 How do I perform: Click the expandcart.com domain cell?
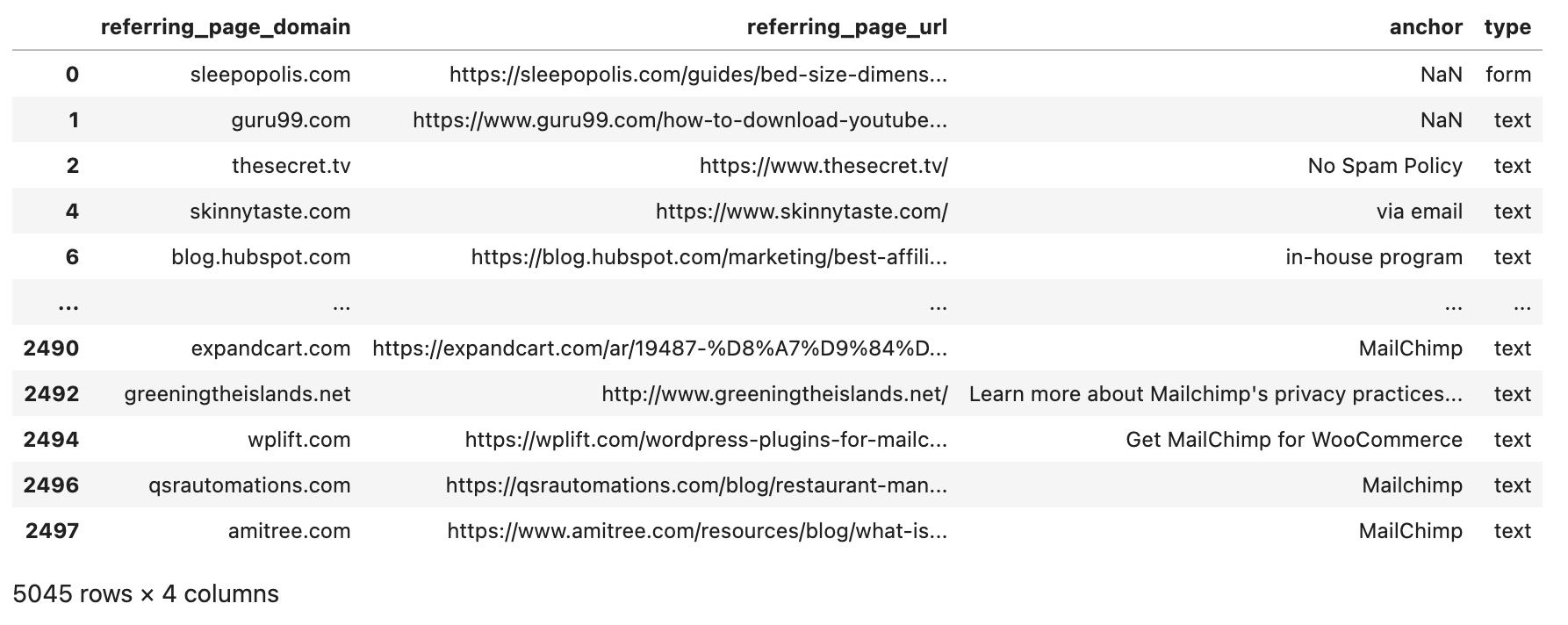click(x=271, y=348)
